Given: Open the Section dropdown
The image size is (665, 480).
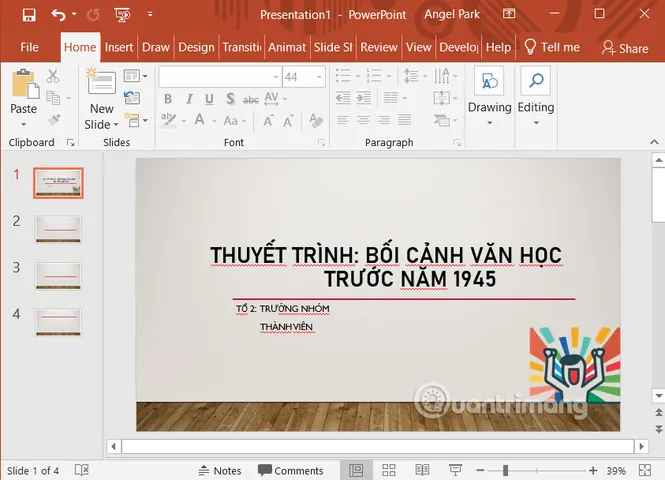Looking at the screenshot, I should [135, 120].
